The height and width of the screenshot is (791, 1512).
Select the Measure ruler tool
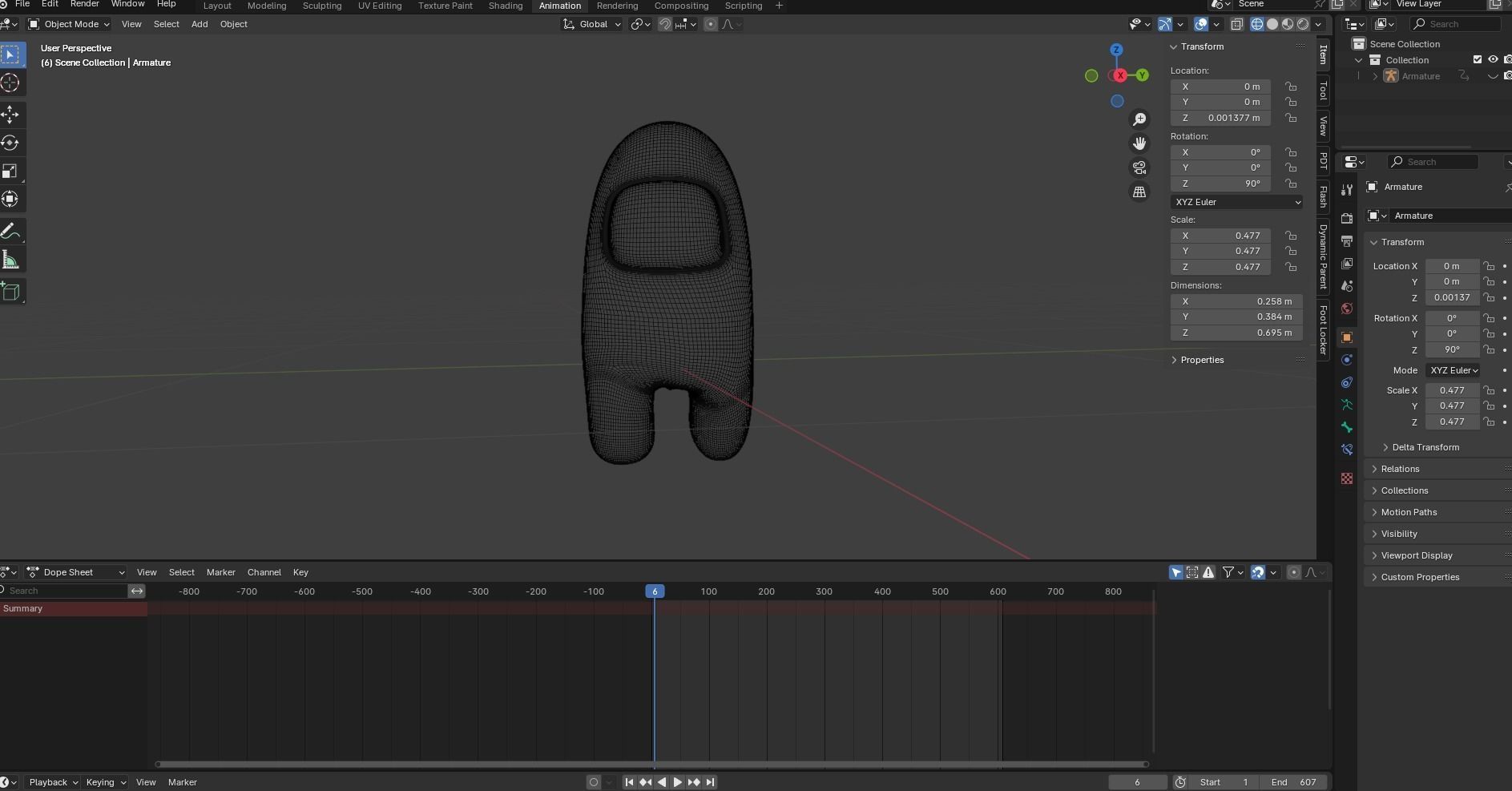coord(10,260)
